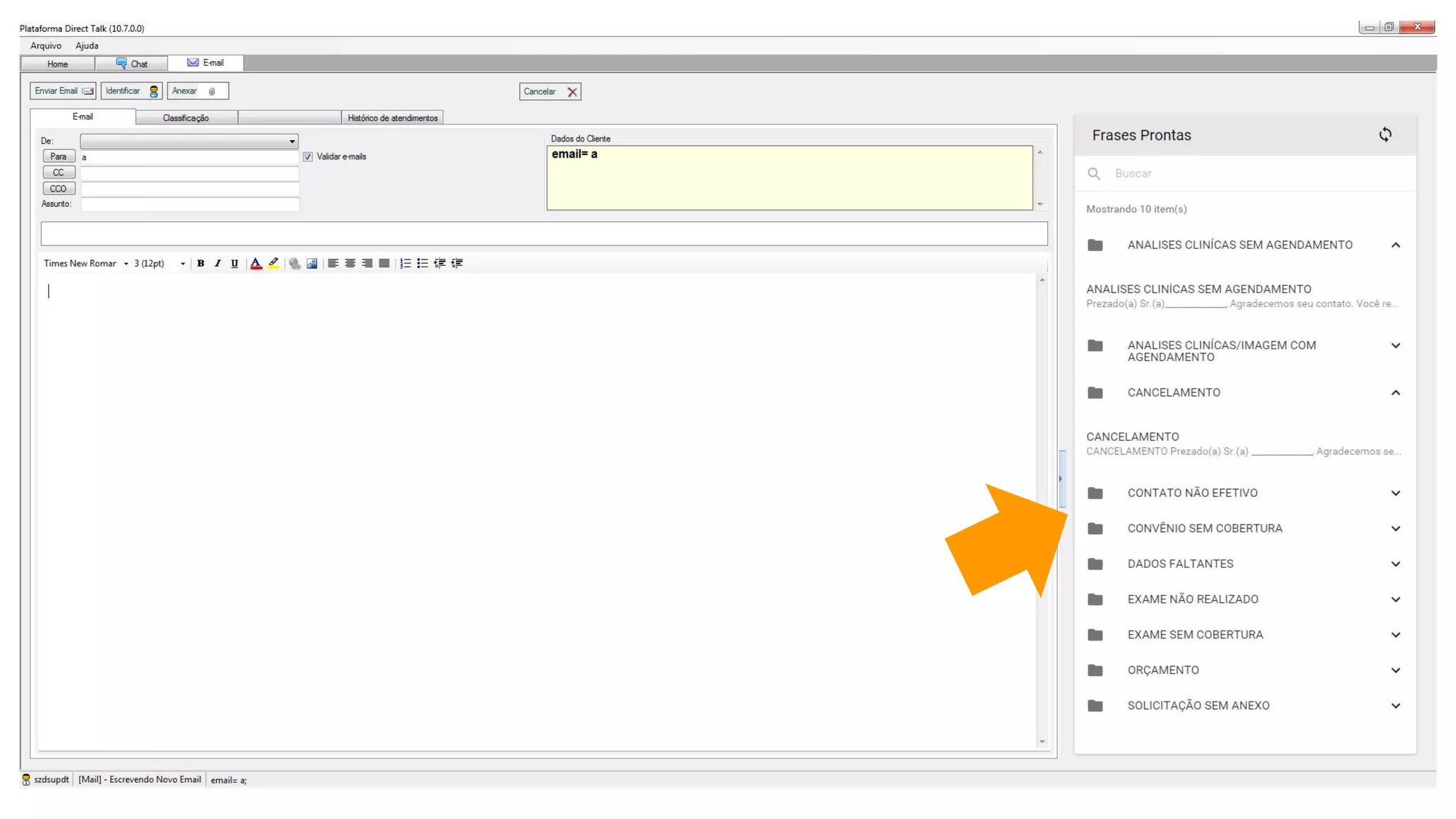
Task: Uncheck Validar e-mails checkbox
Action: point(308,156)
